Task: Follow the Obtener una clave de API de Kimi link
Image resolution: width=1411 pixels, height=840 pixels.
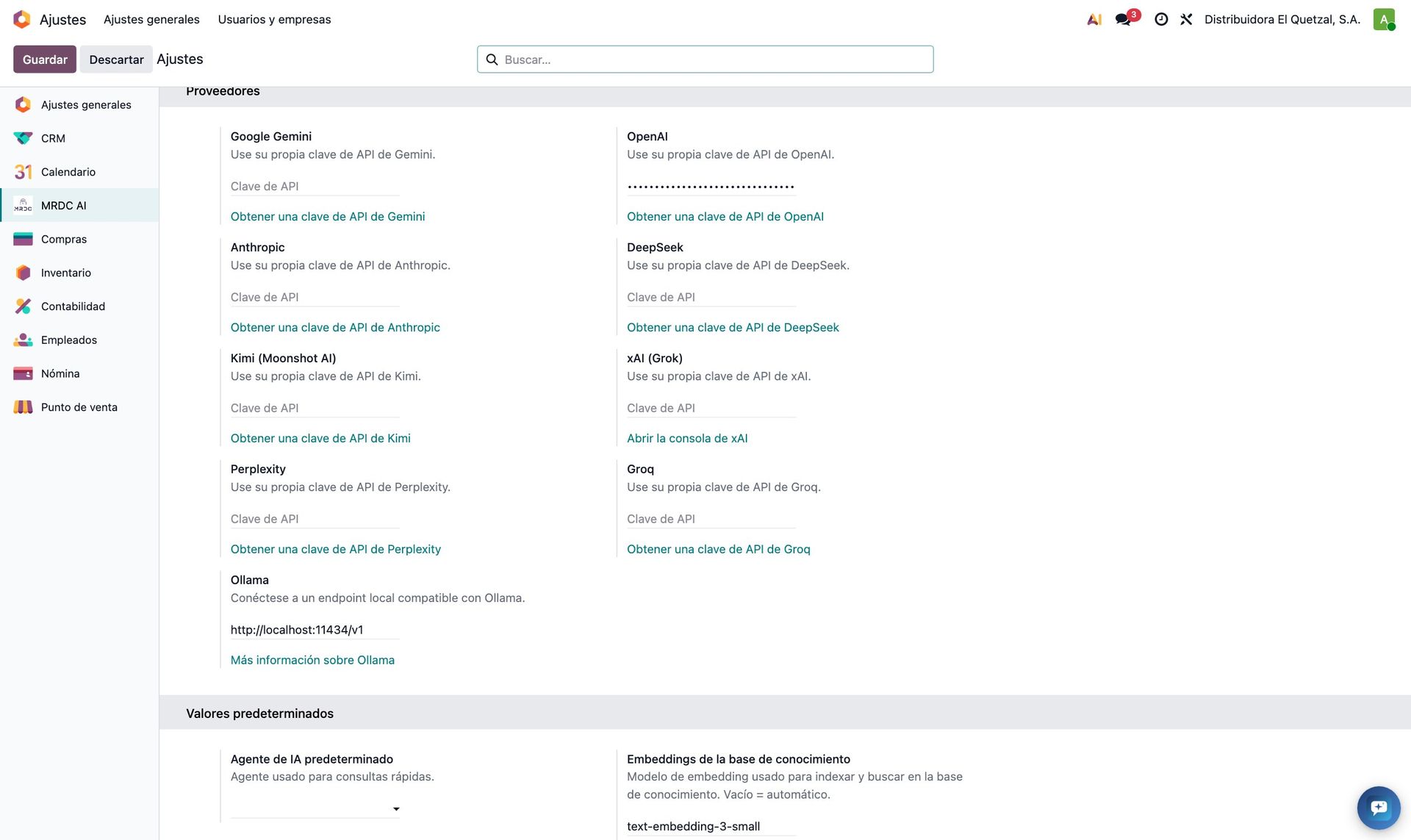Action: tap(320, 439)
